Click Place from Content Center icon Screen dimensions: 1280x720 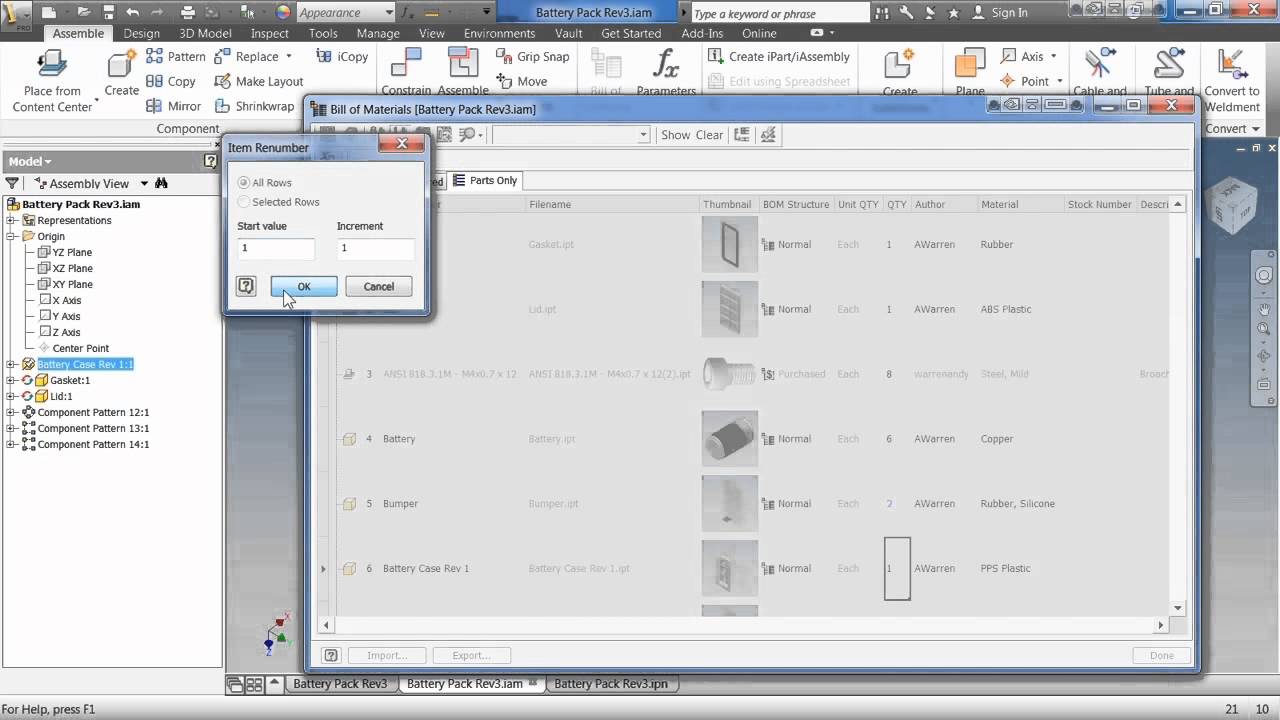(52, 65)
